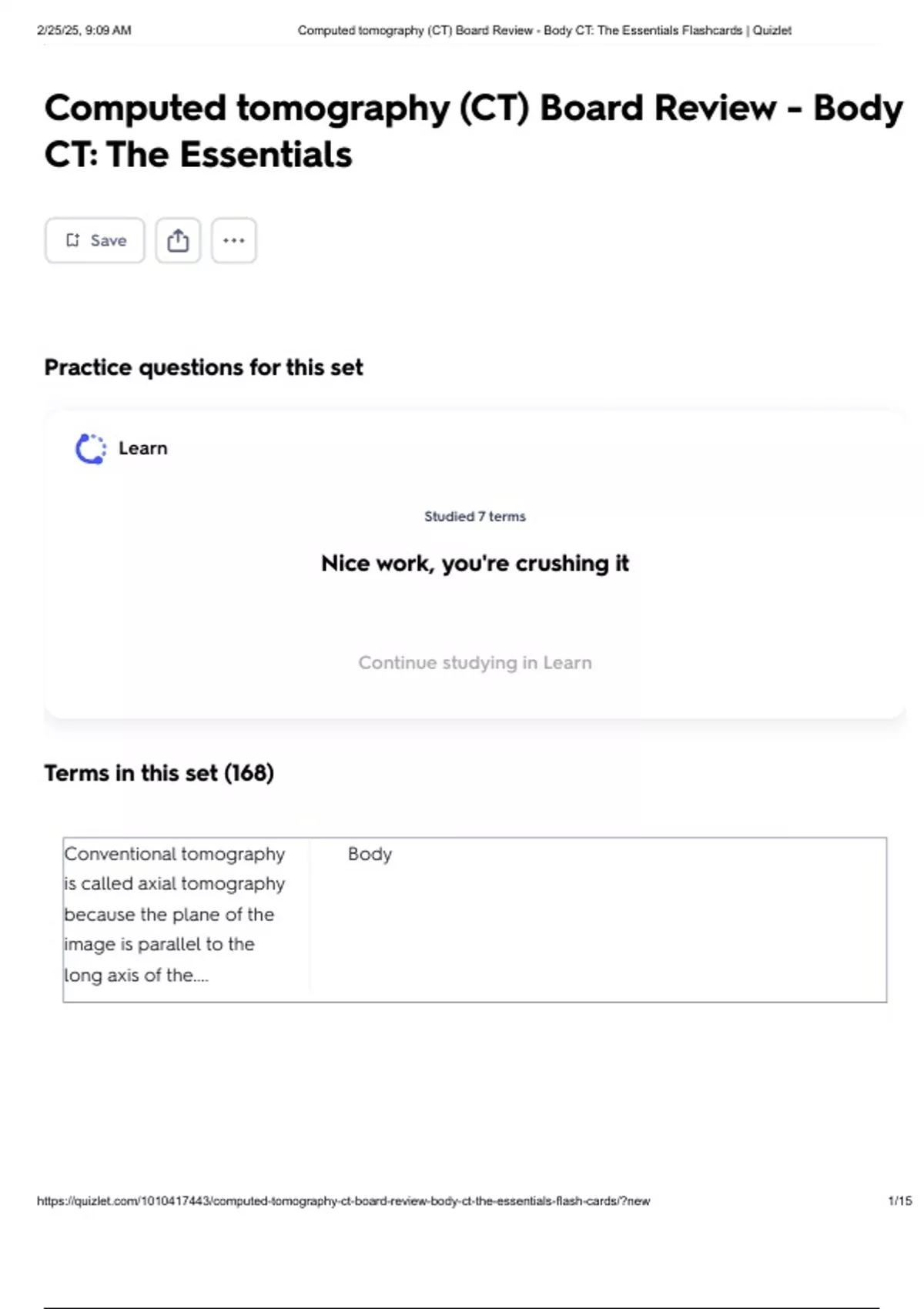
Task: Click the page title Computed tomography Board Review
Action: point(474,131)
